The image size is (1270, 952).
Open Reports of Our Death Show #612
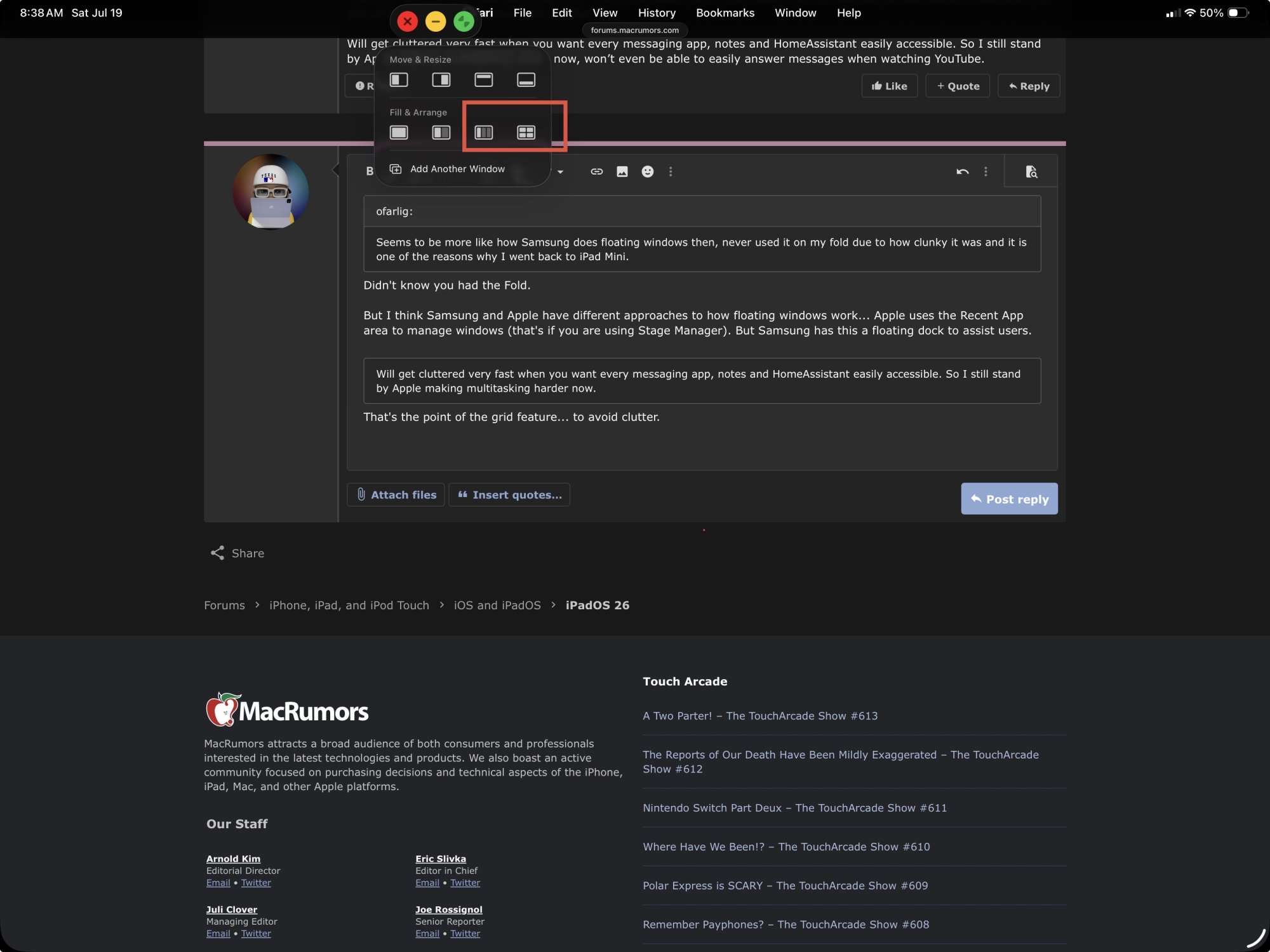point(841,762)
